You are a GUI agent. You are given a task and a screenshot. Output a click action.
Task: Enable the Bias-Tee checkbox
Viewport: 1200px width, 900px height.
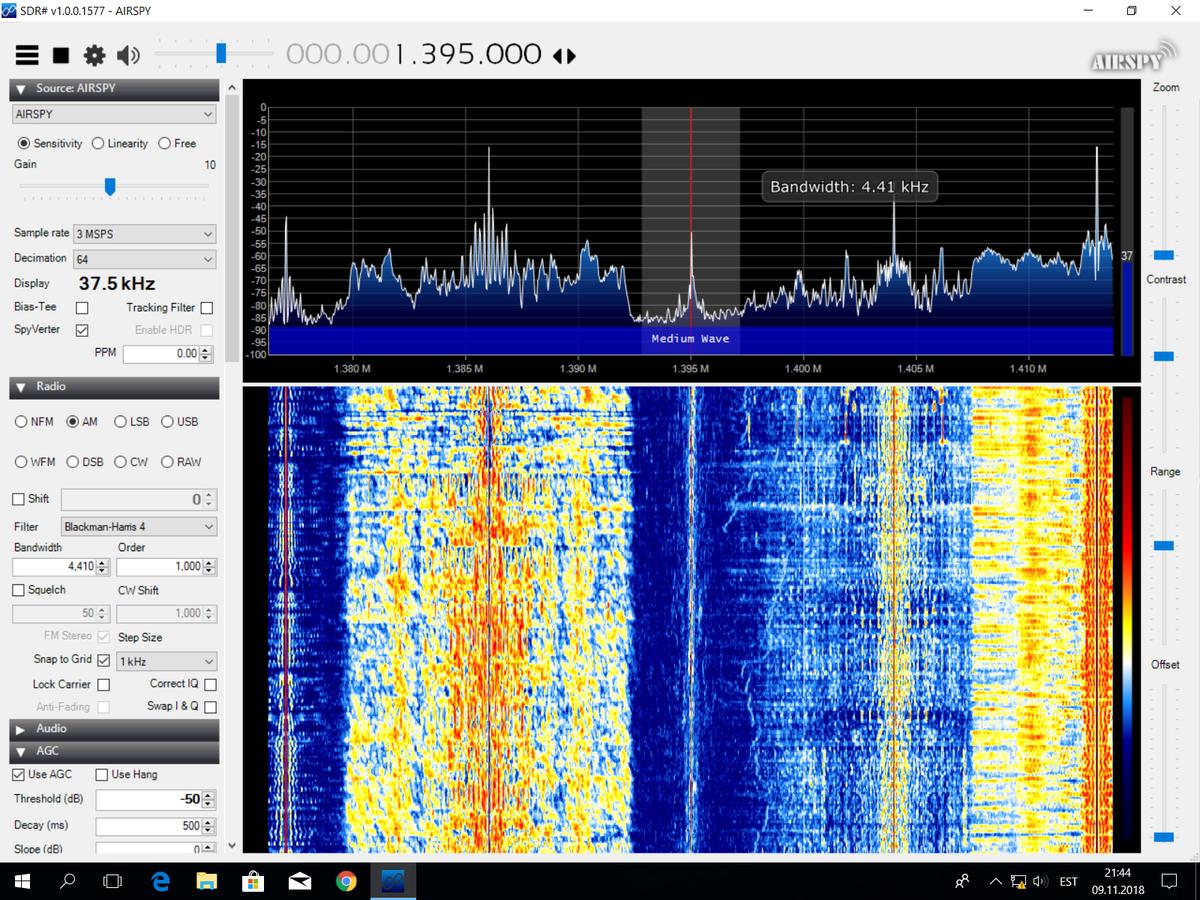click(x=82, y=308)
